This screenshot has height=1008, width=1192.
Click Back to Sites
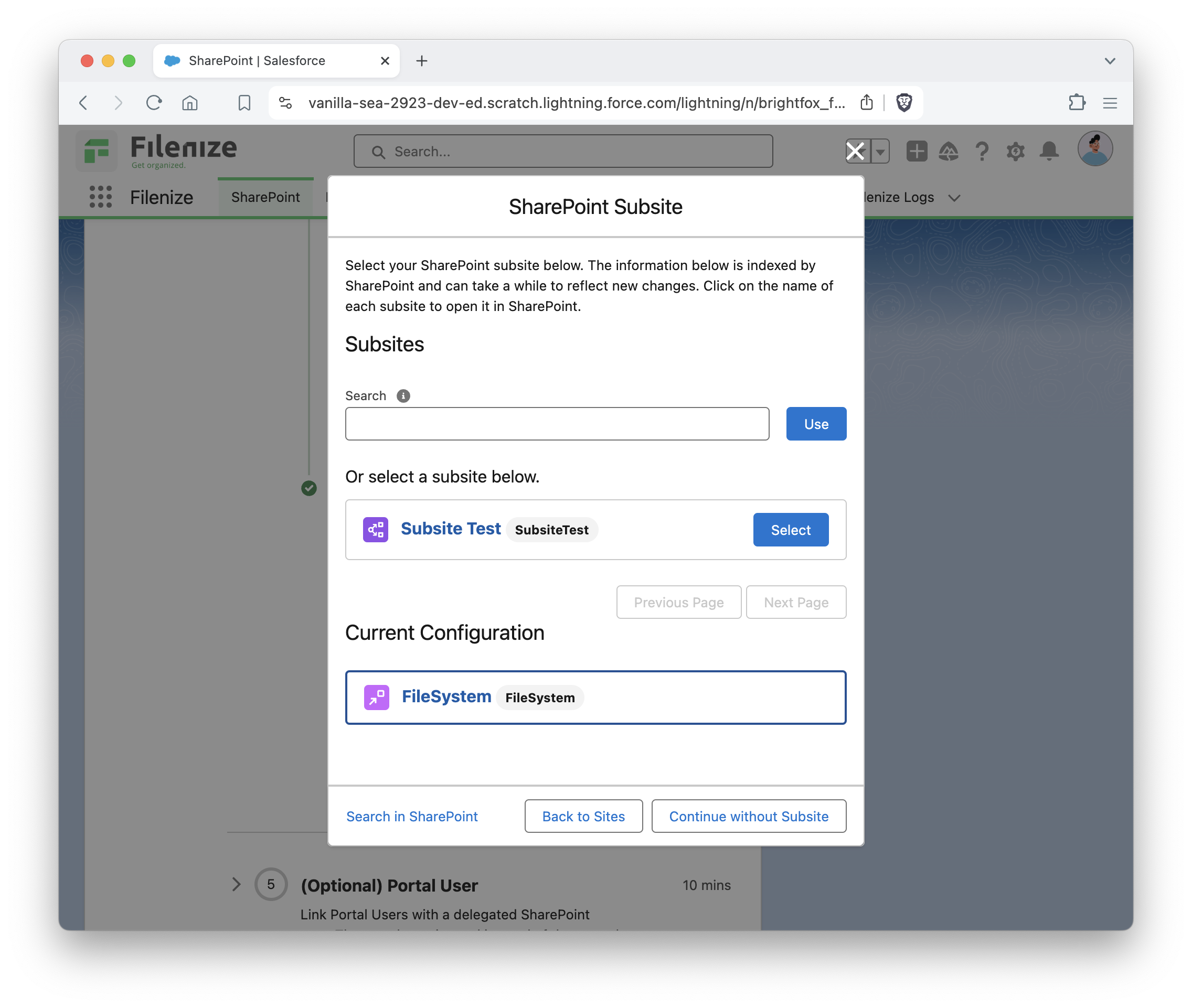(583, 816)
